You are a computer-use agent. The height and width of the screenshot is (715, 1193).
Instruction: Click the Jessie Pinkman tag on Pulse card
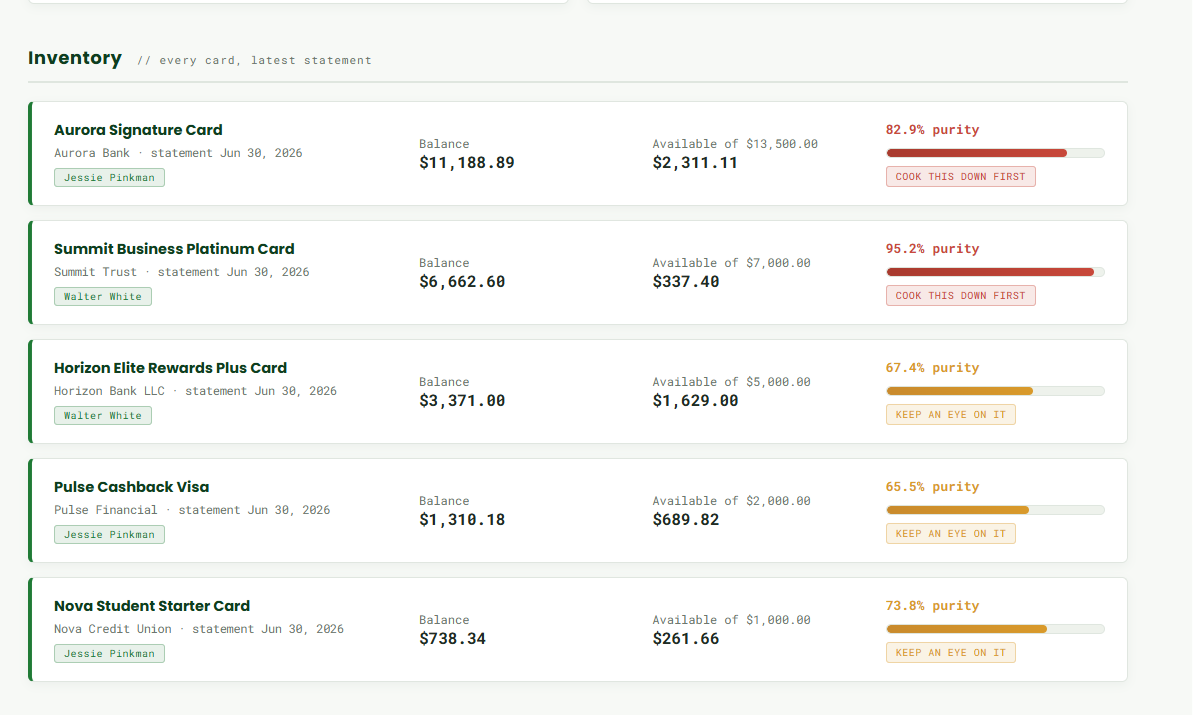point(110,534)
